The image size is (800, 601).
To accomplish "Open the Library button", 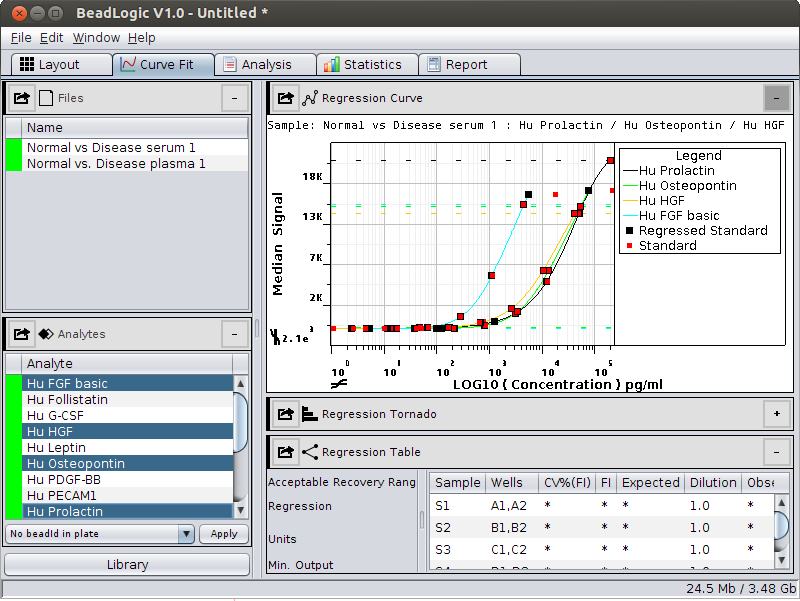I will pos(127,564).
